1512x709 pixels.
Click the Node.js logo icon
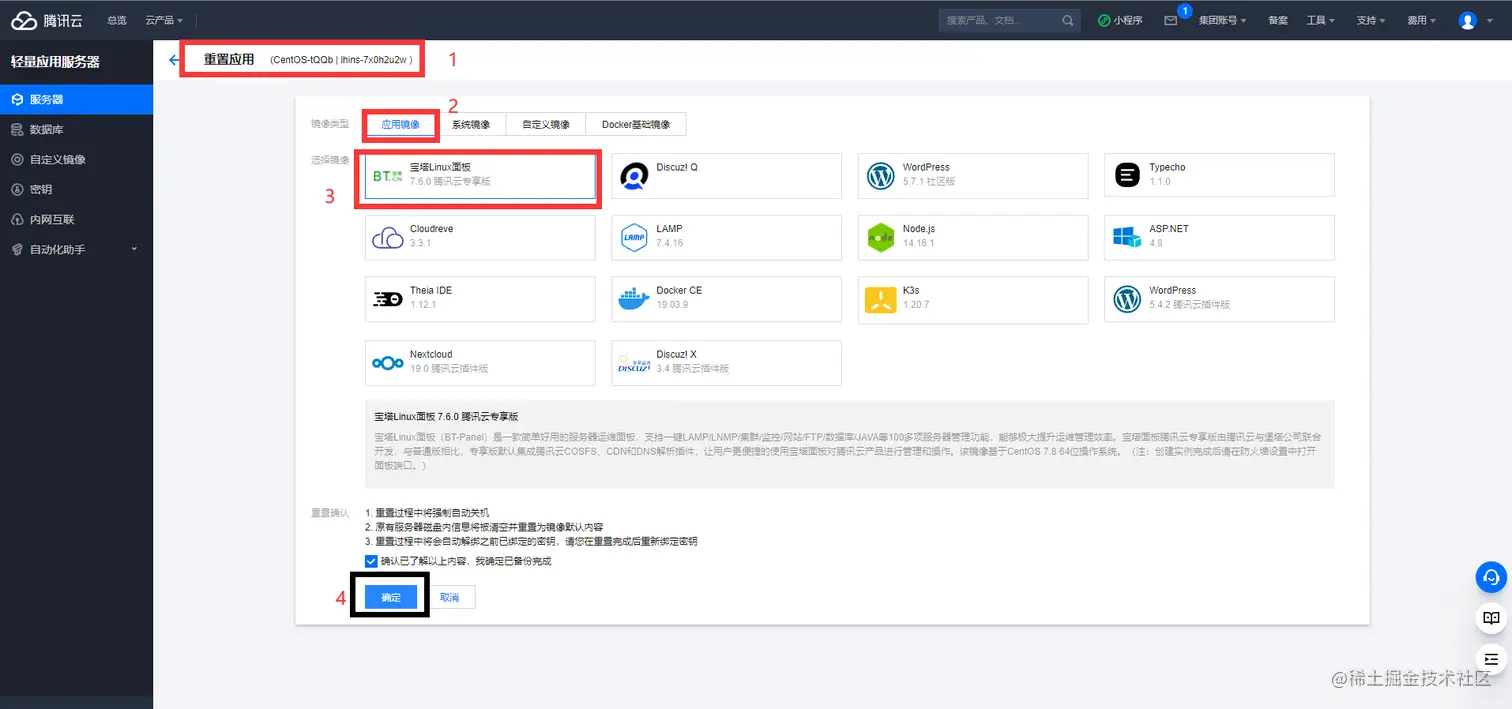[880, 238]
